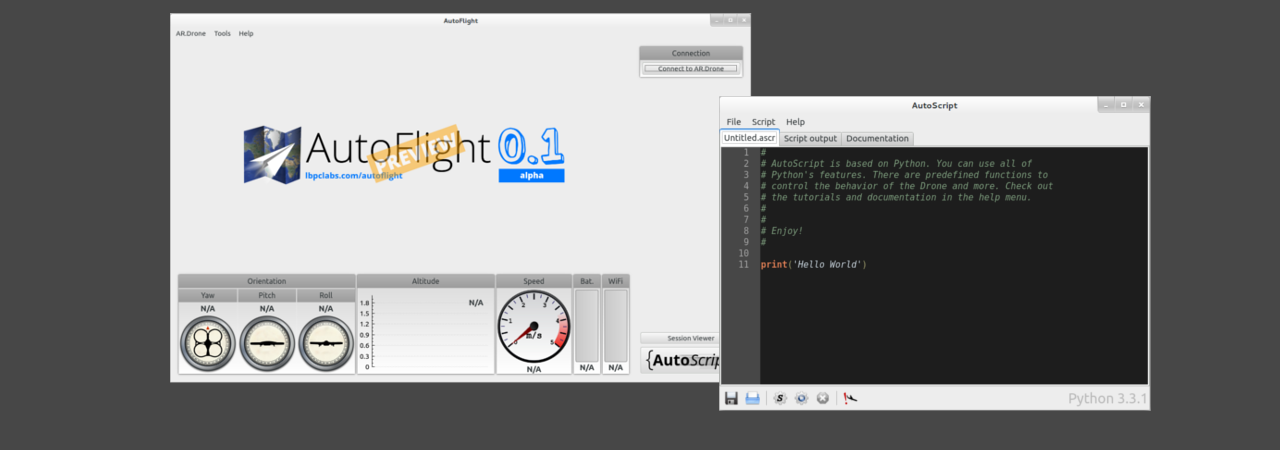
Task: Click the Orientation panel header
Action: pyautogui.click(x=267, y=281)
